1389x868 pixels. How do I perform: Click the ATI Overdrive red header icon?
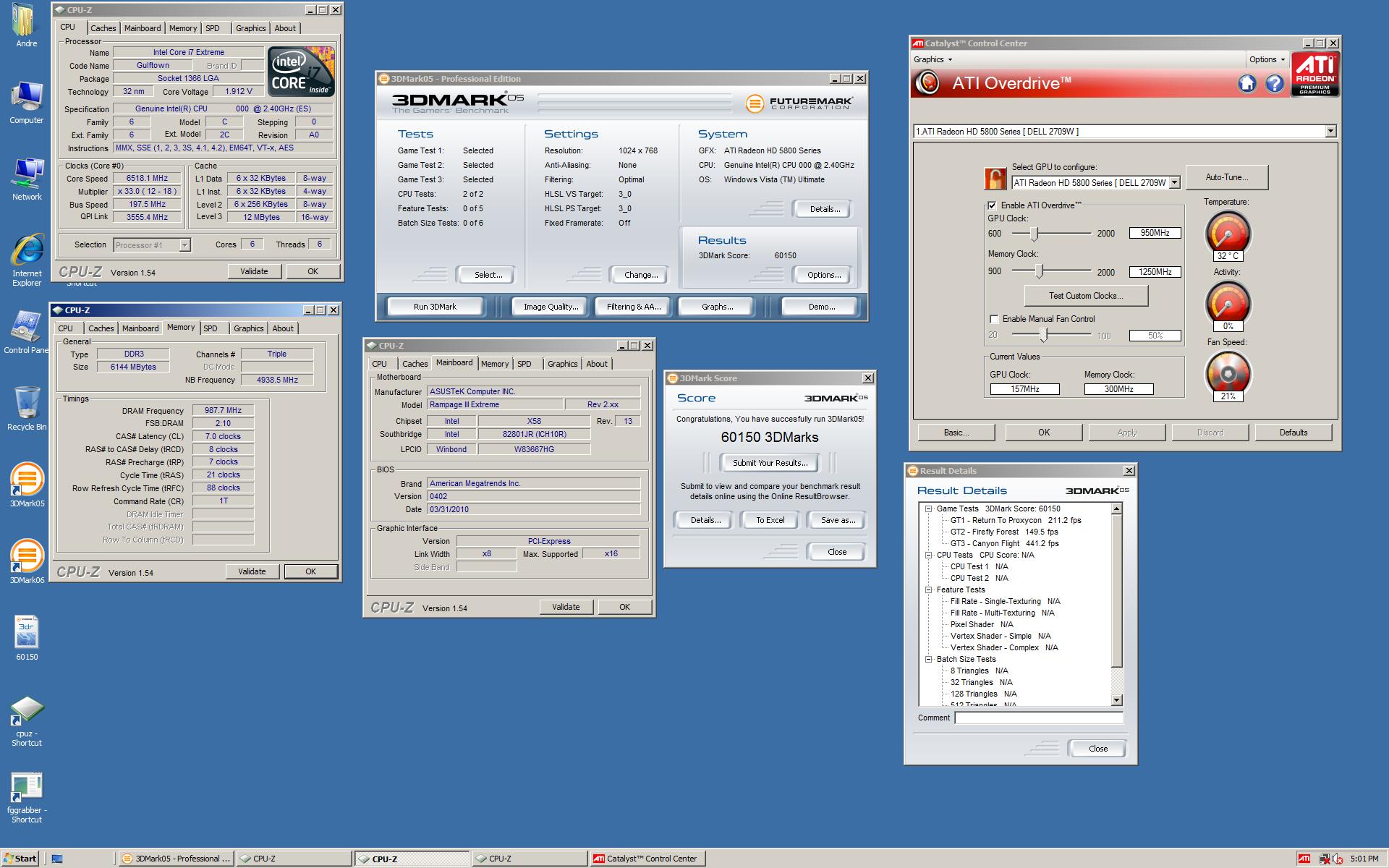(x=927, y=83)
